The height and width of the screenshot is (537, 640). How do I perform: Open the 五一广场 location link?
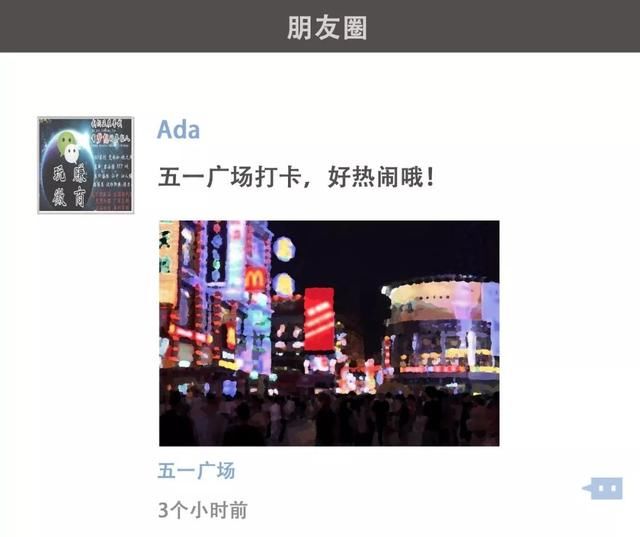pyautogui.click(x=196, y=470)
